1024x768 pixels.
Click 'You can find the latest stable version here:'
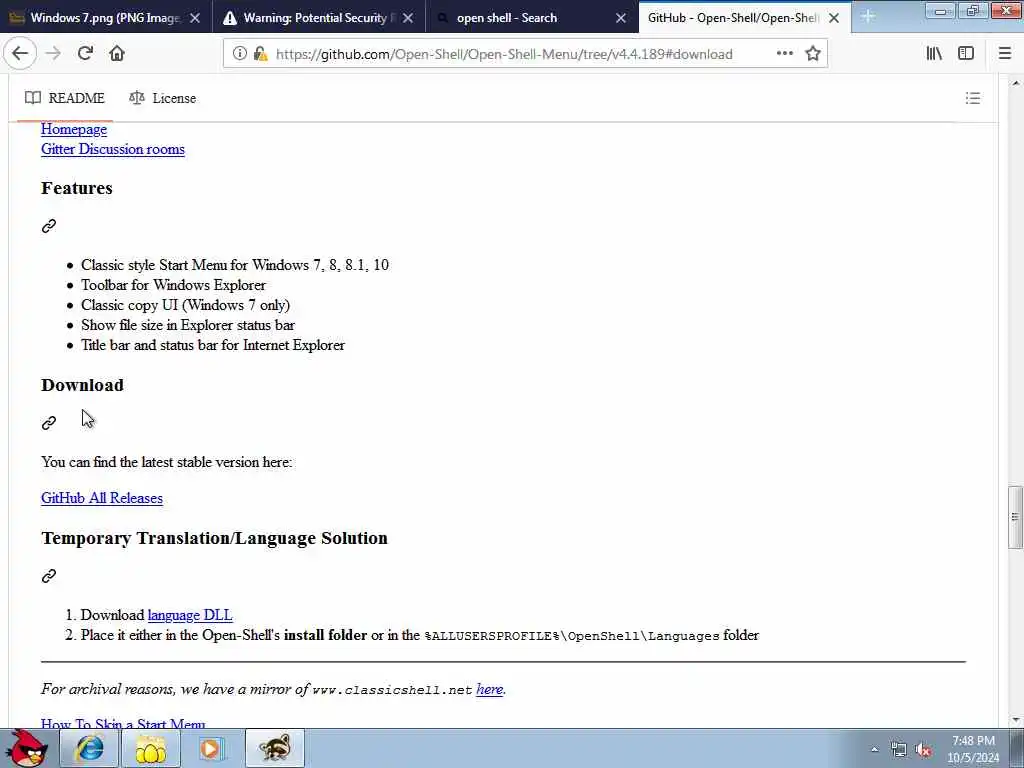coord(167,462)
